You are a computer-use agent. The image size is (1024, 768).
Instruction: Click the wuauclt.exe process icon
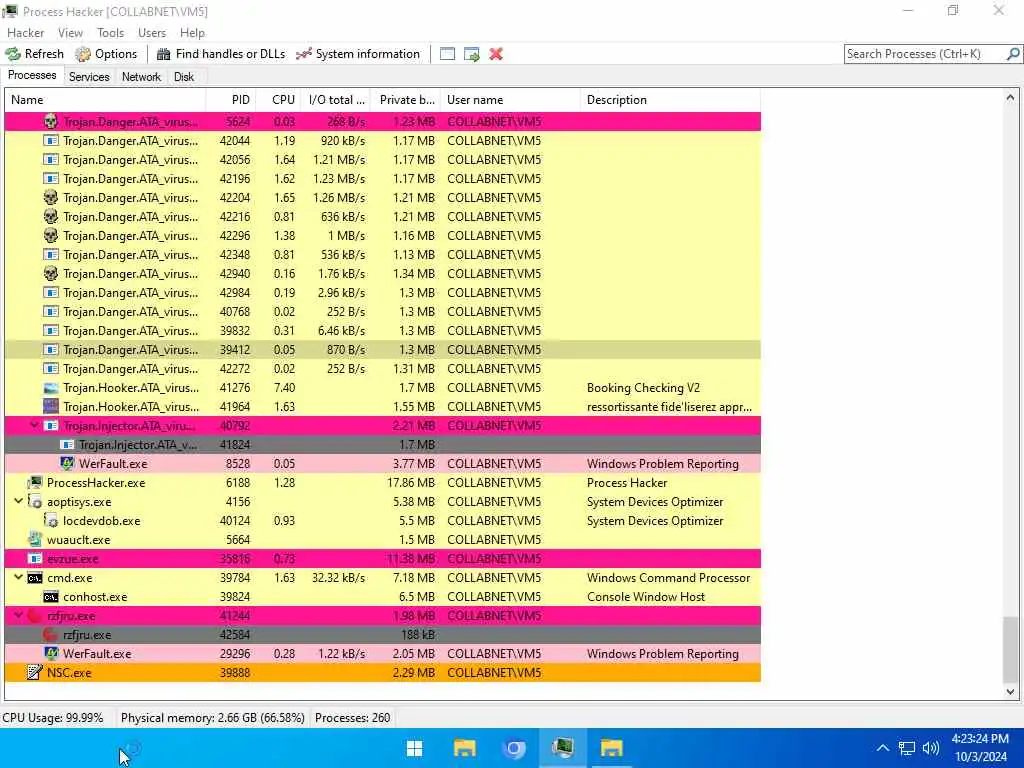(35, 539)
